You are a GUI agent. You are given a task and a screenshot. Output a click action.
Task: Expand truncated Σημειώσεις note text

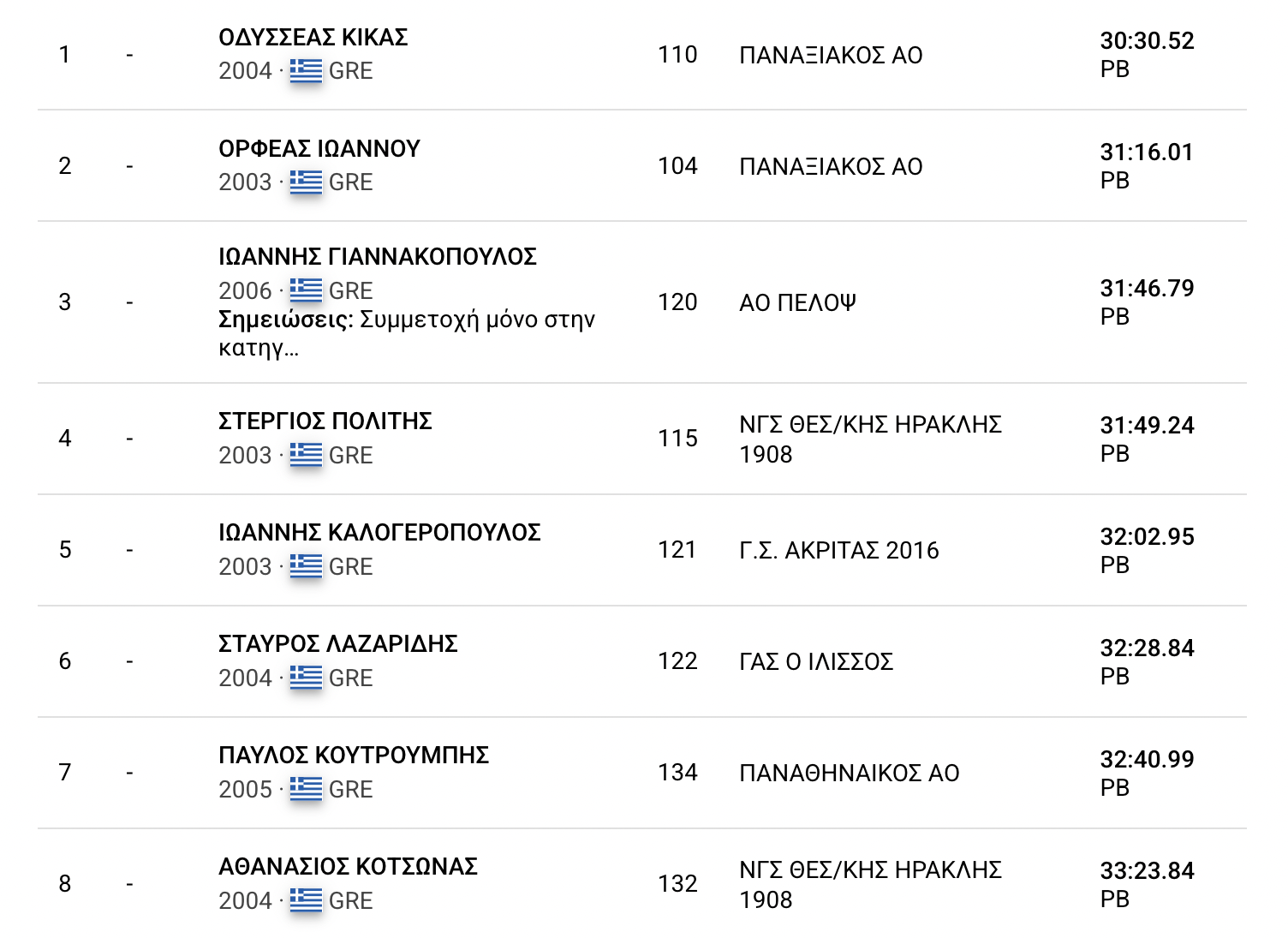tap(407, 334)
